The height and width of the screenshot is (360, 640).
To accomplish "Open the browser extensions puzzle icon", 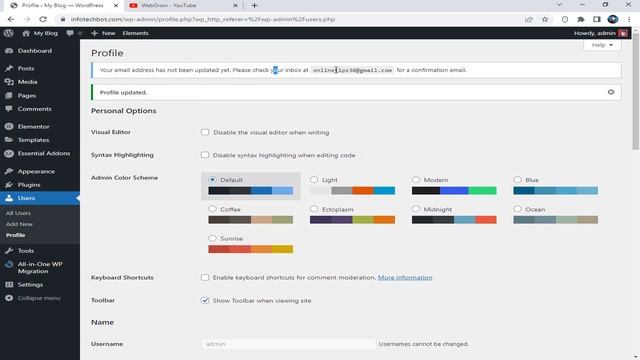I will 581,19.
